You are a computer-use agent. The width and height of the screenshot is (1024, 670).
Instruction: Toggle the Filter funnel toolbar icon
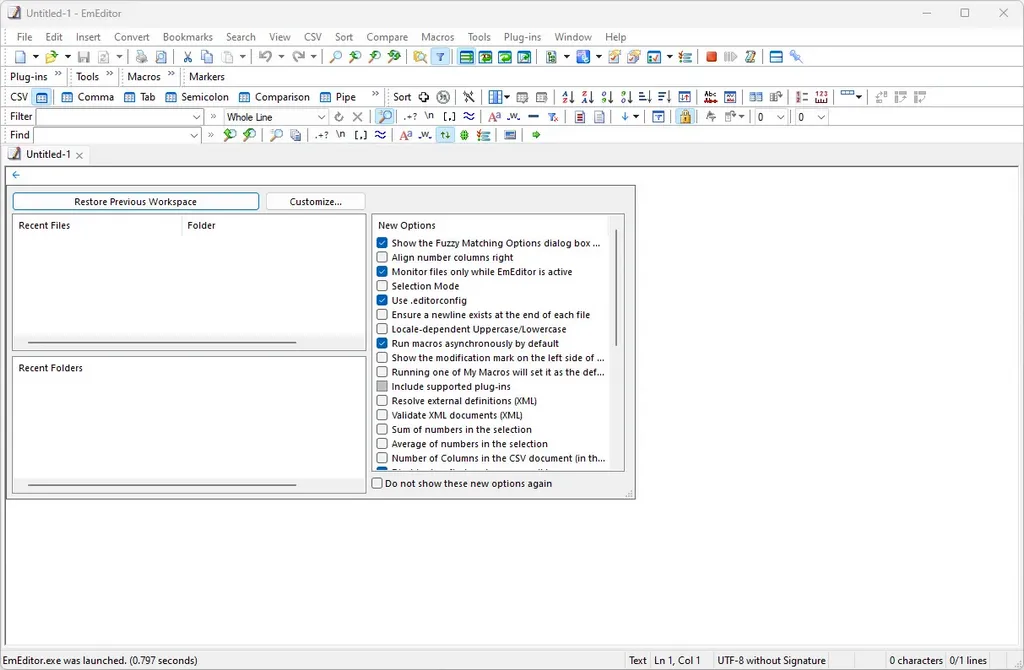tap(441, 57)
